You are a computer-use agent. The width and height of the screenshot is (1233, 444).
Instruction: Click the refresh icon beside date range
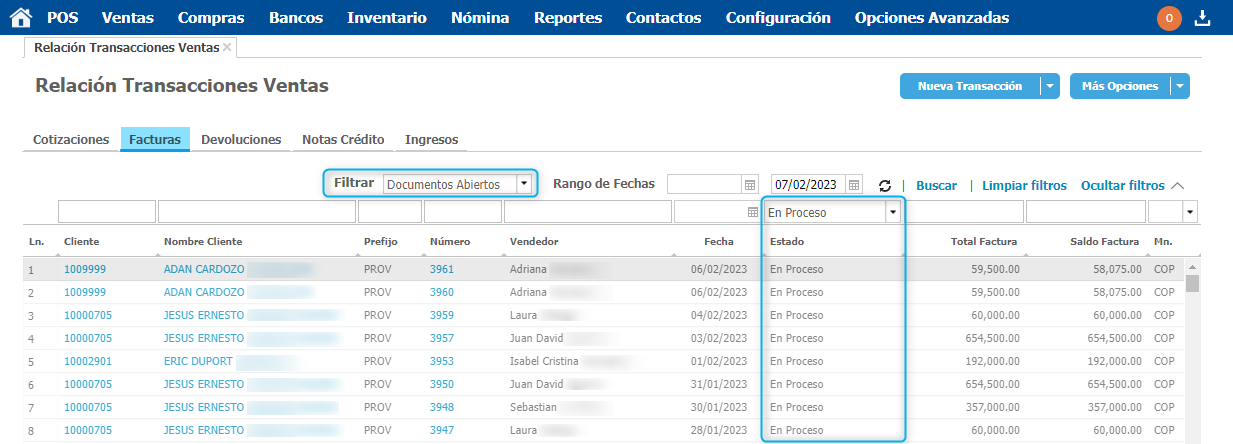885,186
